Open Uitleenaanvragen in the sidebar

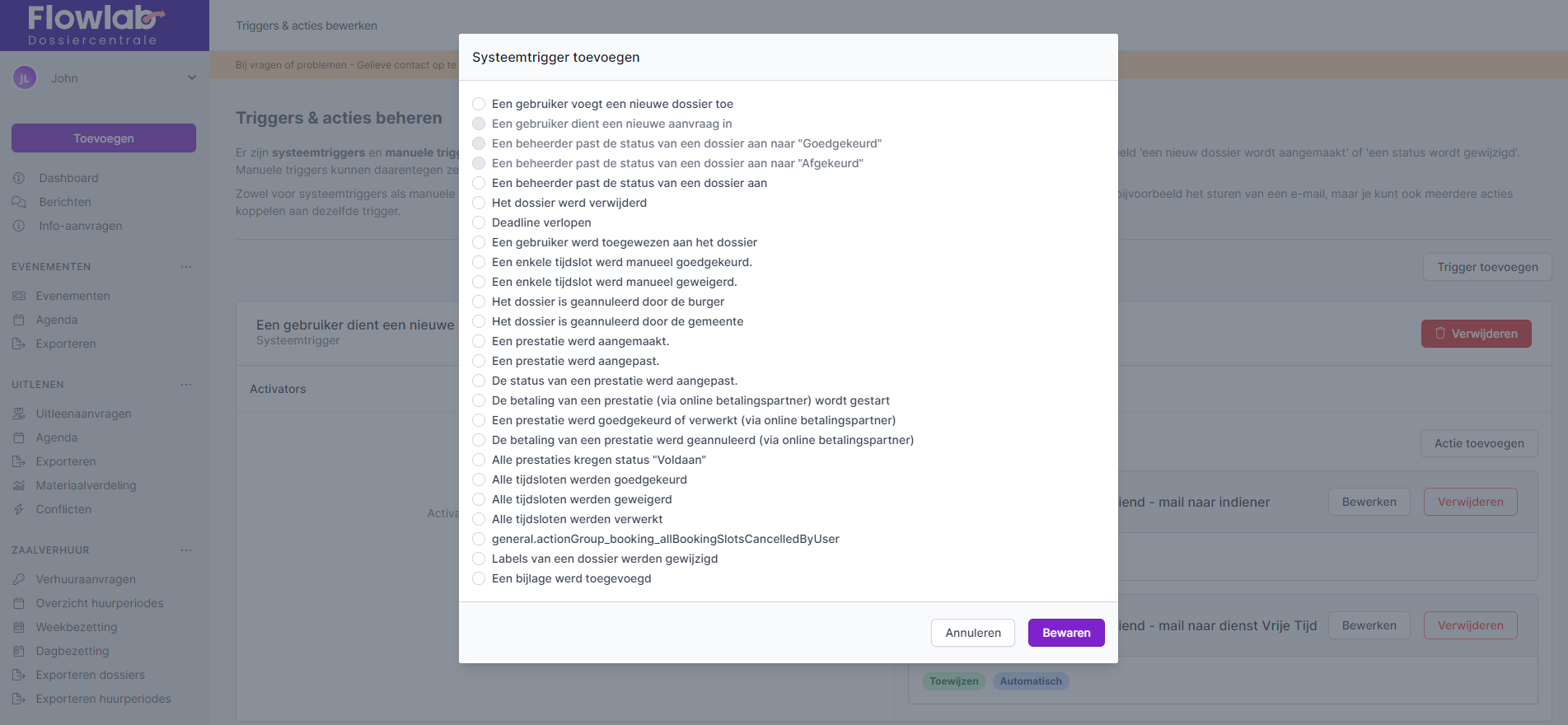click(83, 414)
